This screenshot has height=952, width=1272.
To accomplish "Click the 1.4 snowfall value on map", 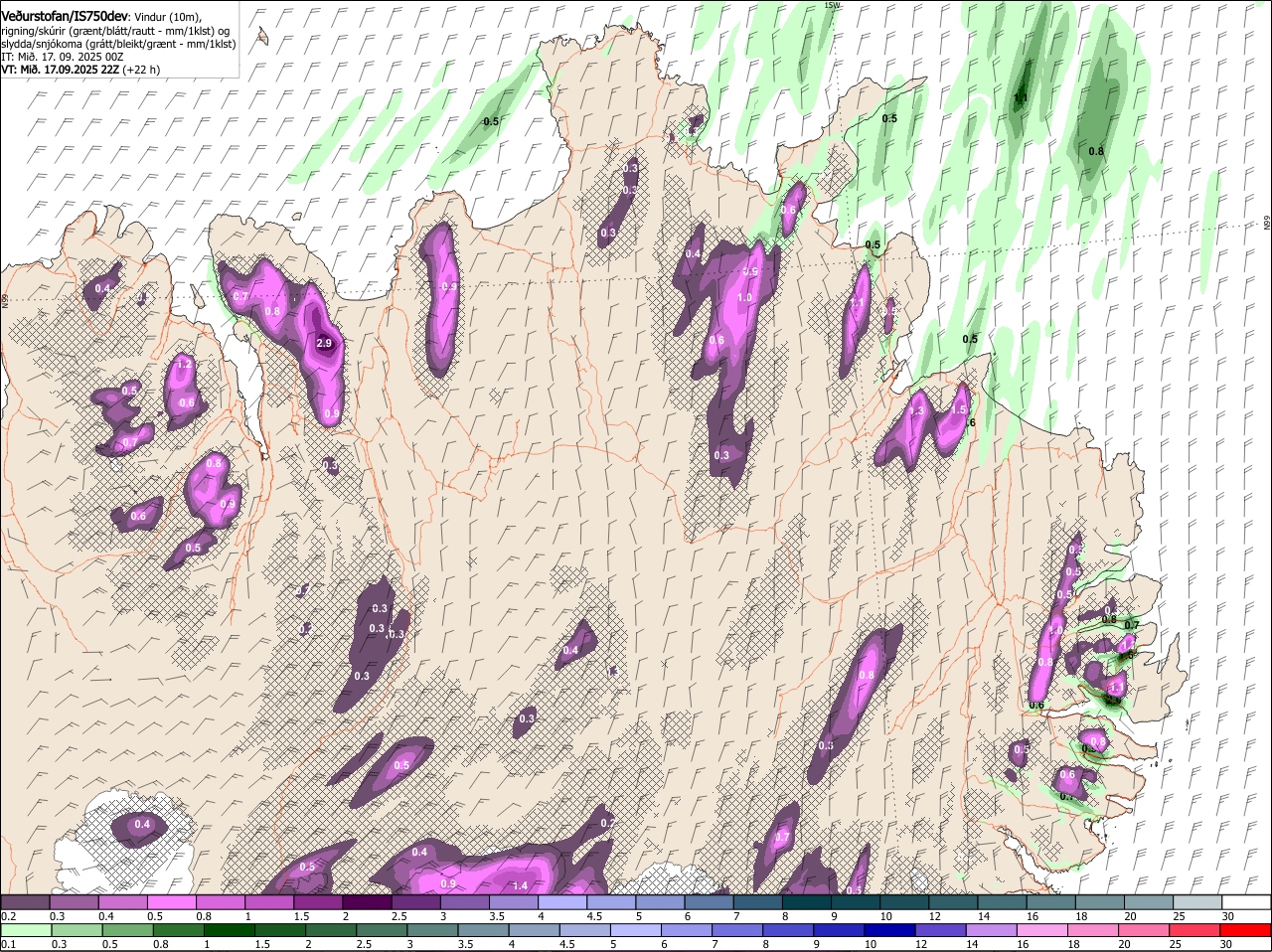I will 520,885.
